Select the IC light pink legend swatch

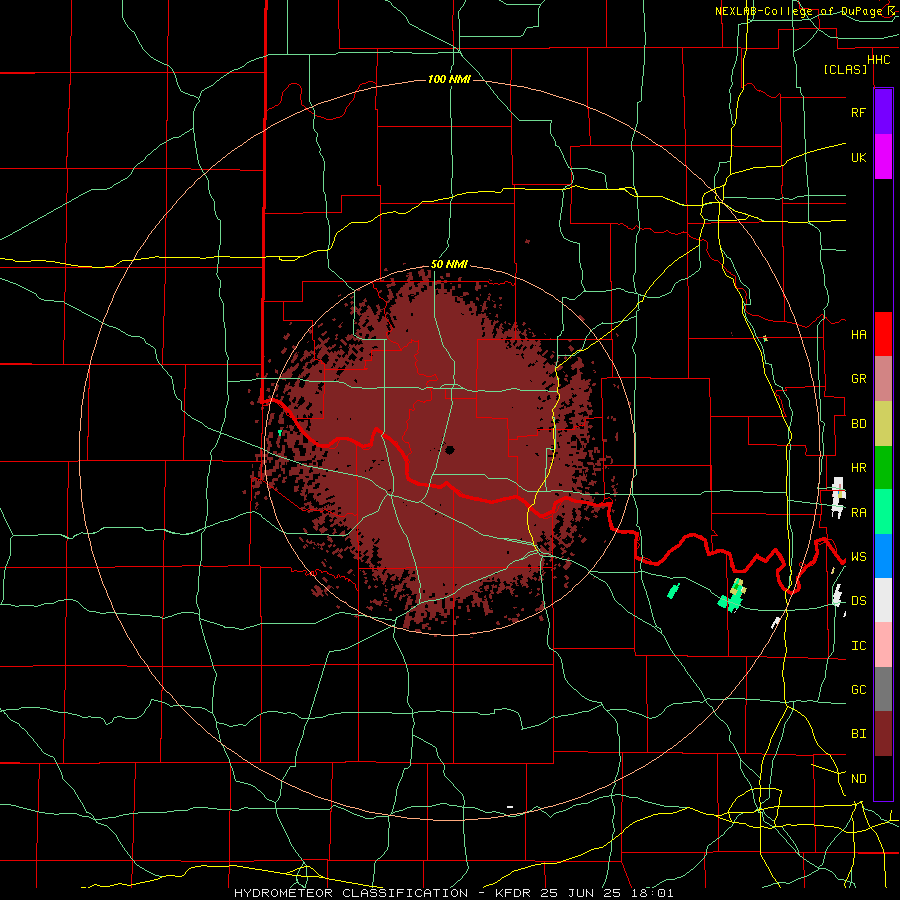click(x=883, y=645)
